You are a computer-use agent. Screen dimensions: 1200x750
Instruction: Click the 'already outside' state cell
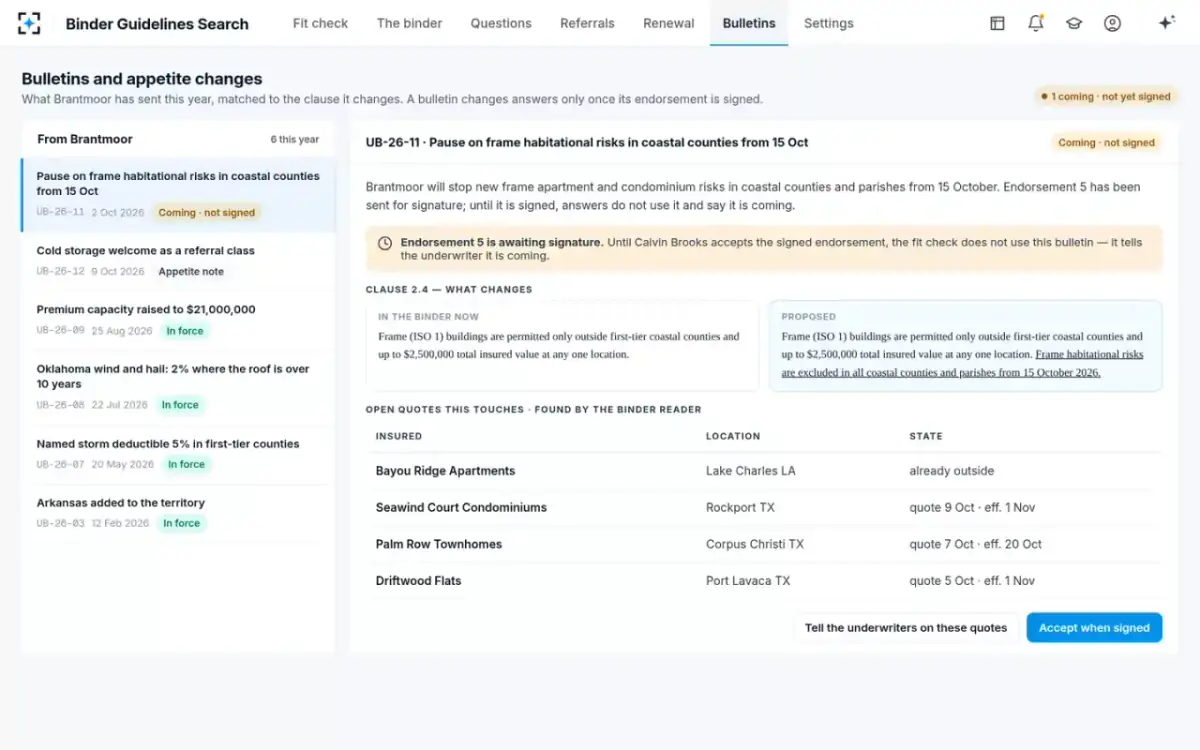[x=951, y=471]
